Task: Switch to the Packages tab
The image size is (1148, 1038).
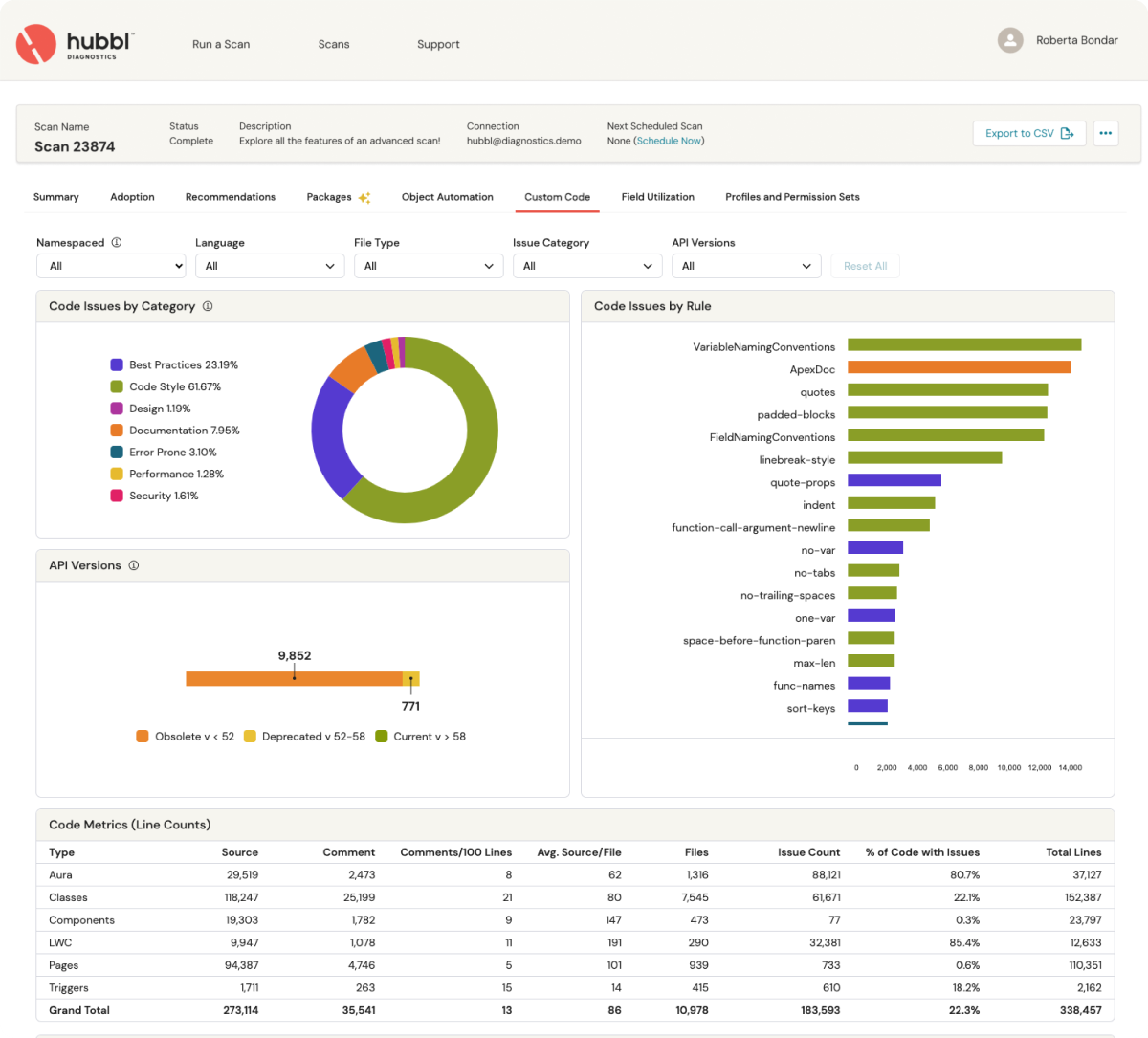Action: pos(329,197)
